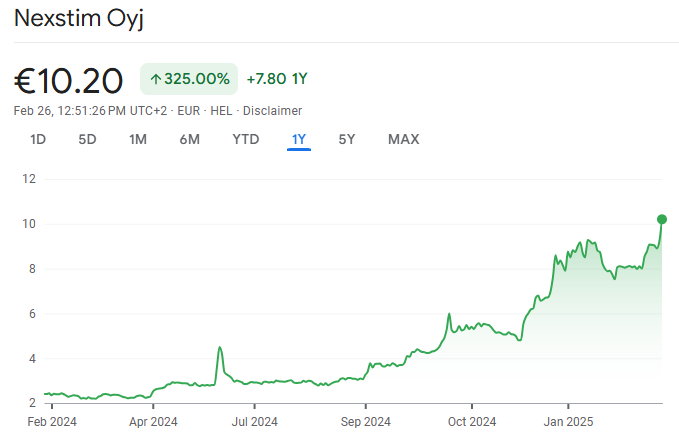Click the 12 y-axis label
This screenshot has height=443, width=679.
(x=29, y=179)
